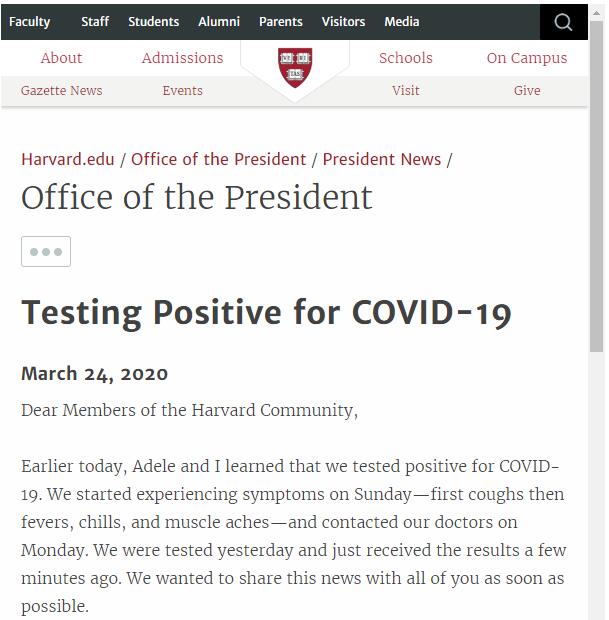Screen dimensions: 609x620
Task: Click the Media link
Action: tap(402, 21)
